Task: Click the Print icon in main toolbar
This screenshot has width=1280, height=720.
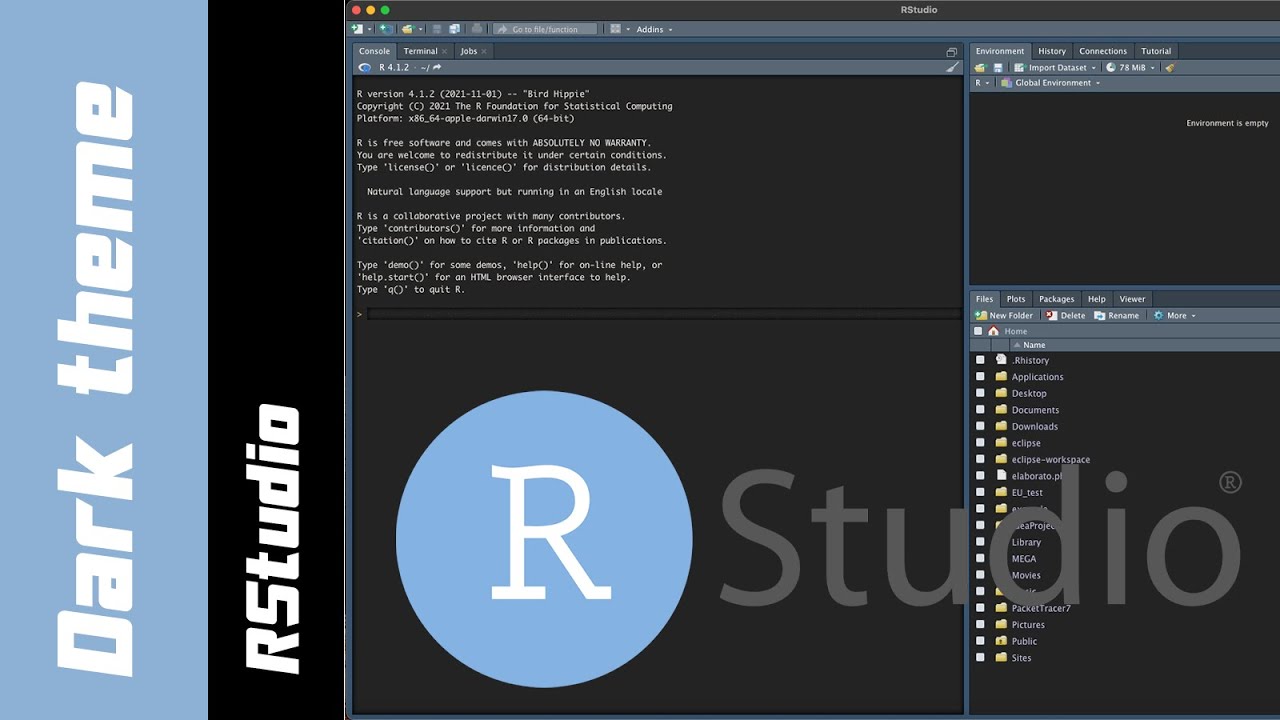Action: [476, 29]
